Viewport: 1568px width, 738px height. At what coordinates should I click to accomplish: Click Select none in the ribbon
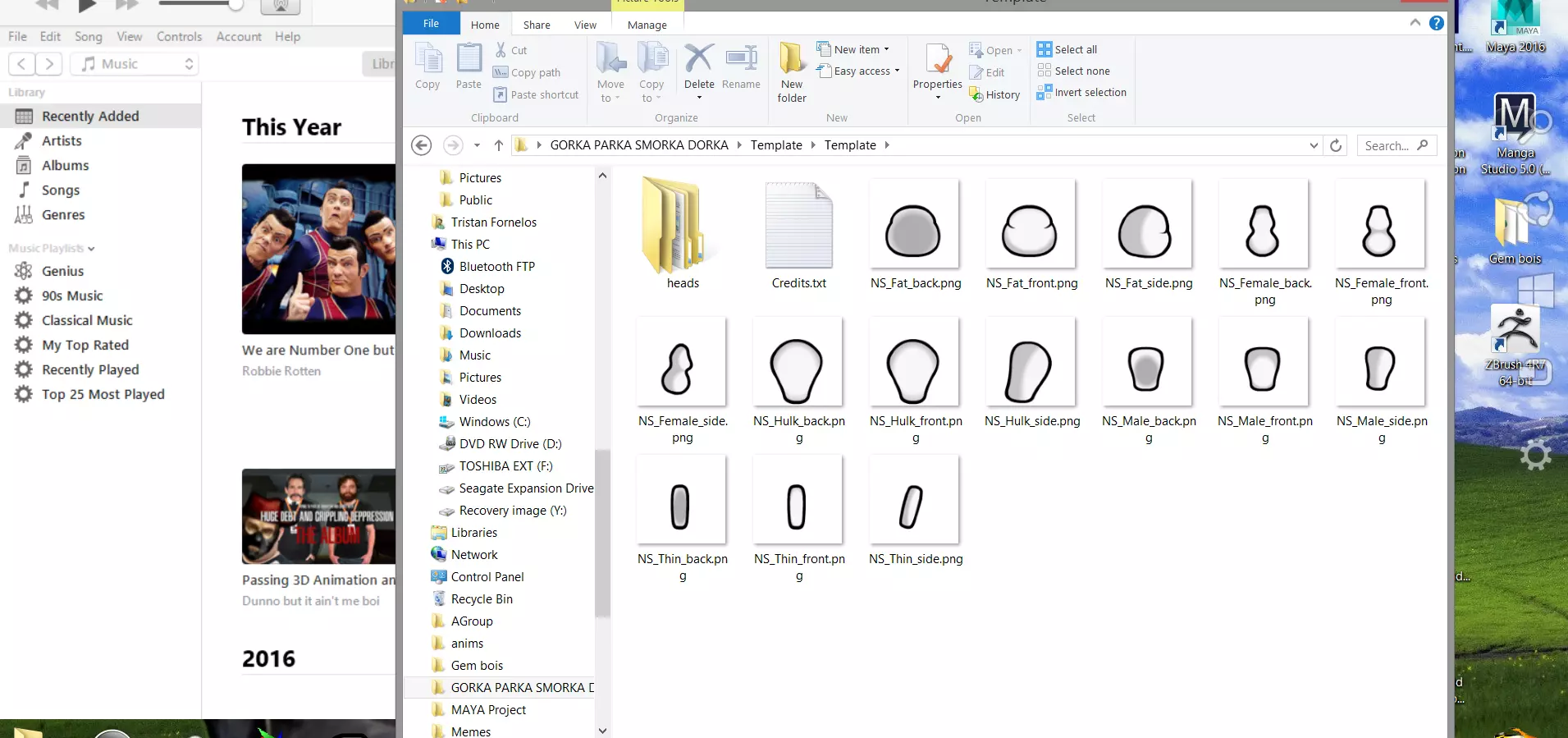click(1073, 71)
